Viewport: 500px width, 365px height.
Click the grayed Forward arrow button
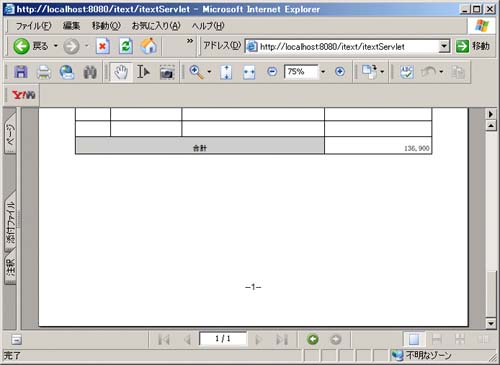pos(71,46)
